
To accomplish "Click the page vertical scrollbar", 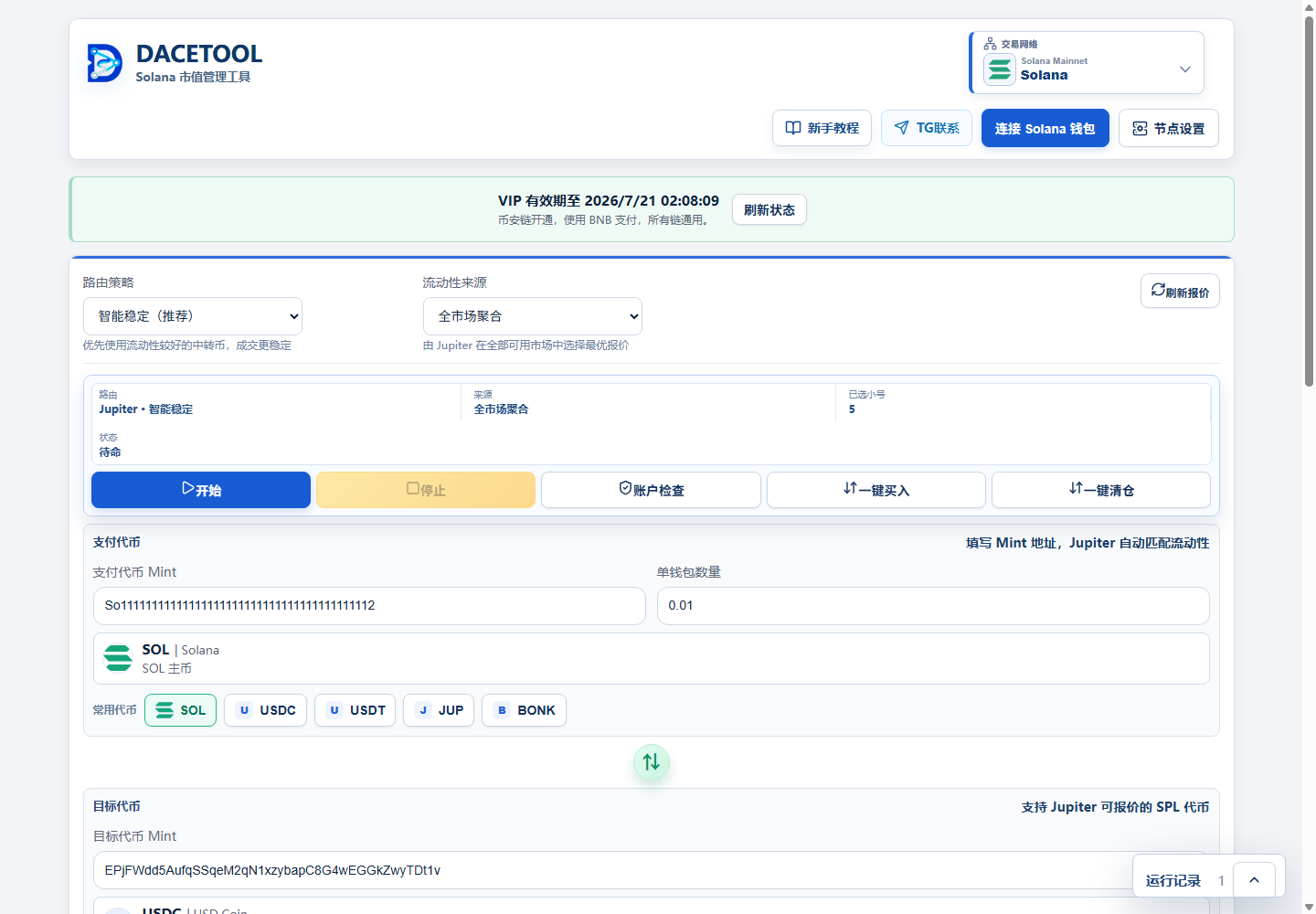I will point(1309,201).
